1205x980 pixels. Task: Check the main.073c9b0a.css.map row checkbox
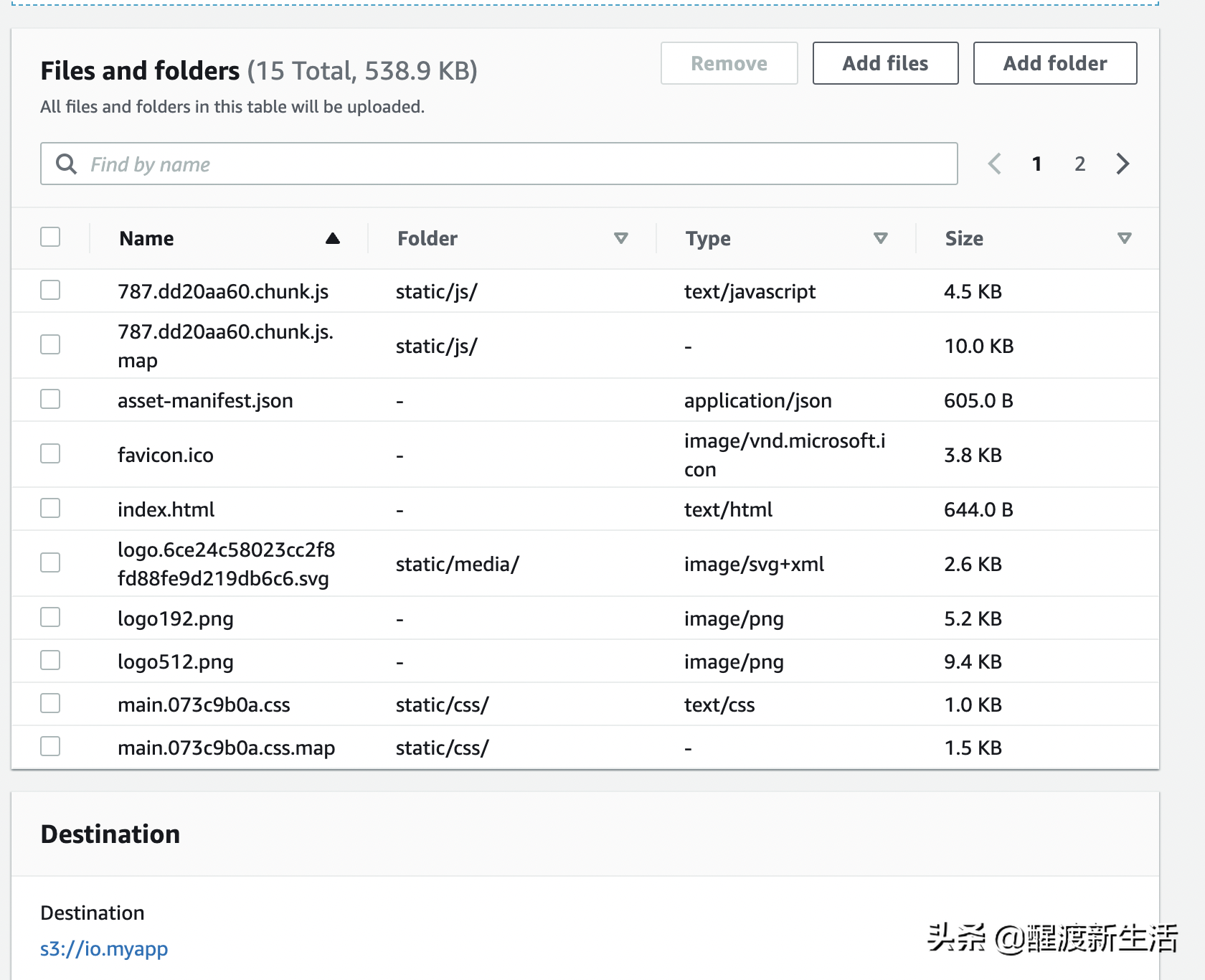49,746
